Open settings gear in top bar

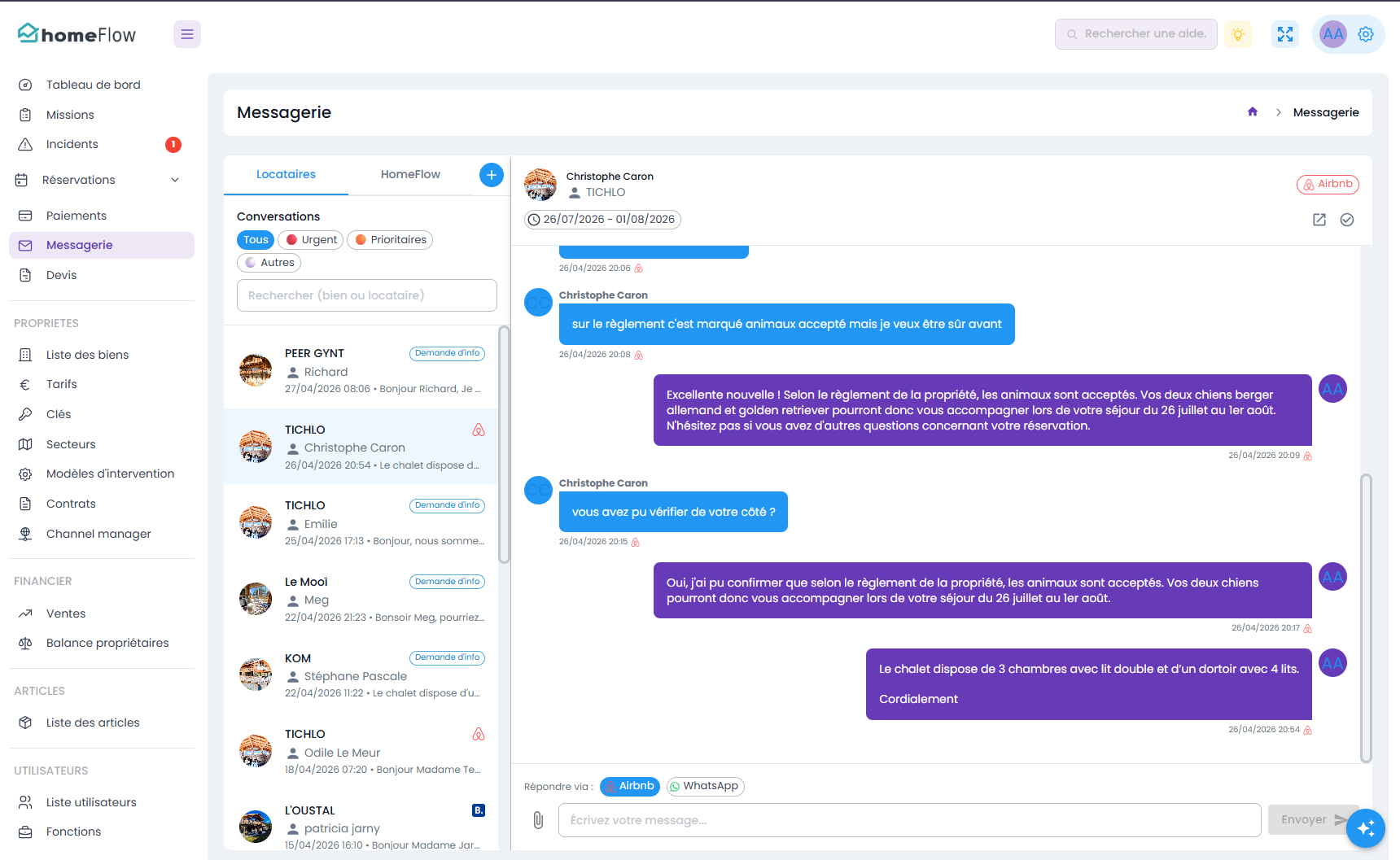point(1366,34)
